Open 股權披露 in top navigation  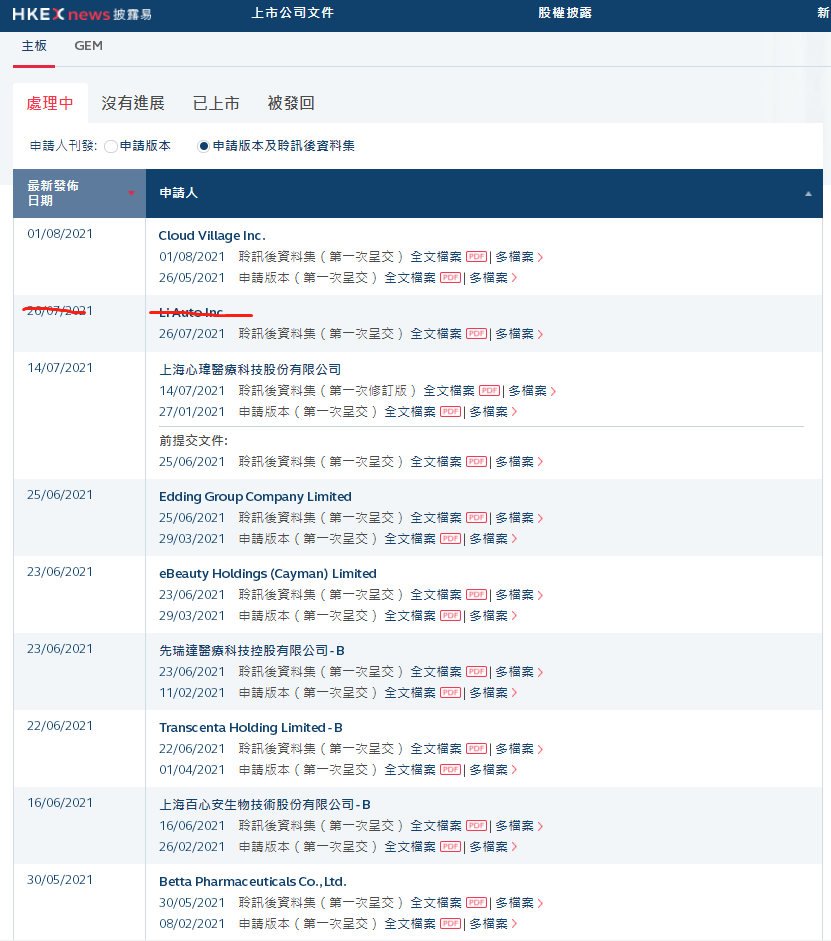(565, 13)
